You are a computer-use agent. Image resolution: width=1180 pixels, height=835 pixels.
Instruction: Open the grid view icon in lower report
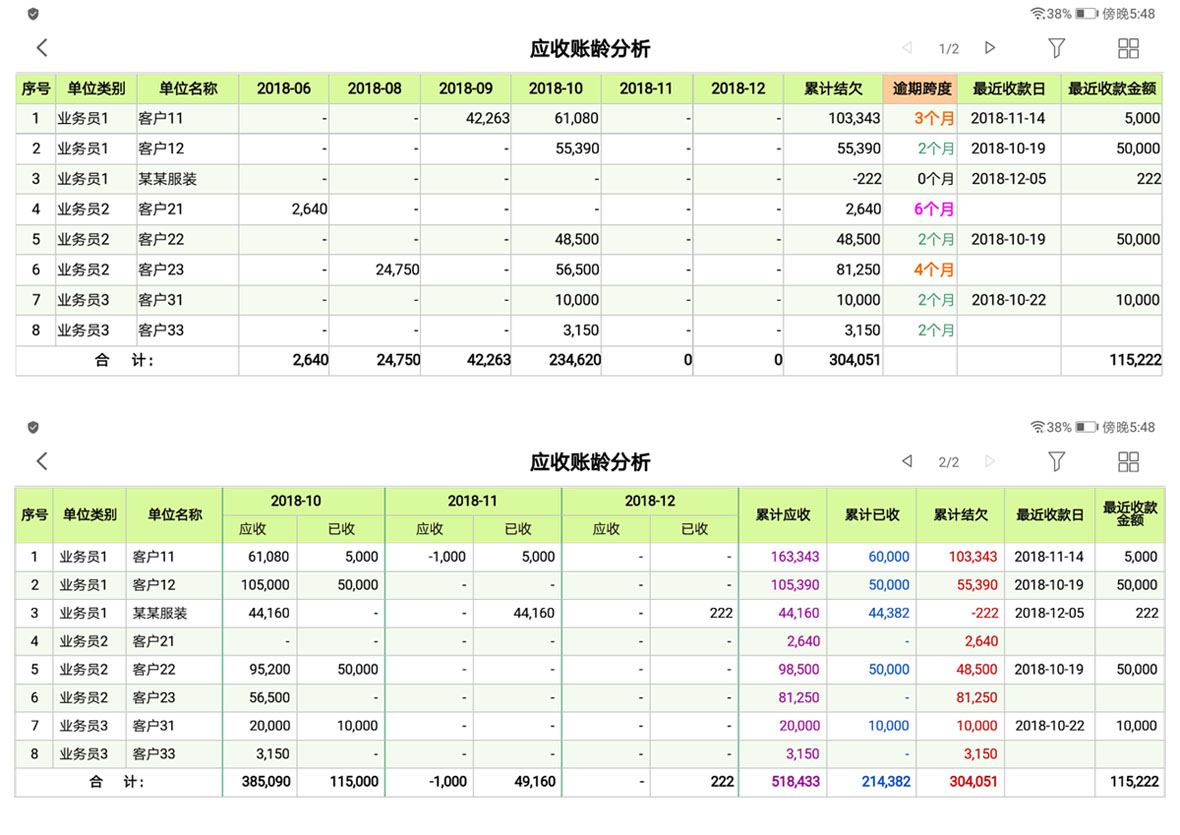click(1128, 461)
